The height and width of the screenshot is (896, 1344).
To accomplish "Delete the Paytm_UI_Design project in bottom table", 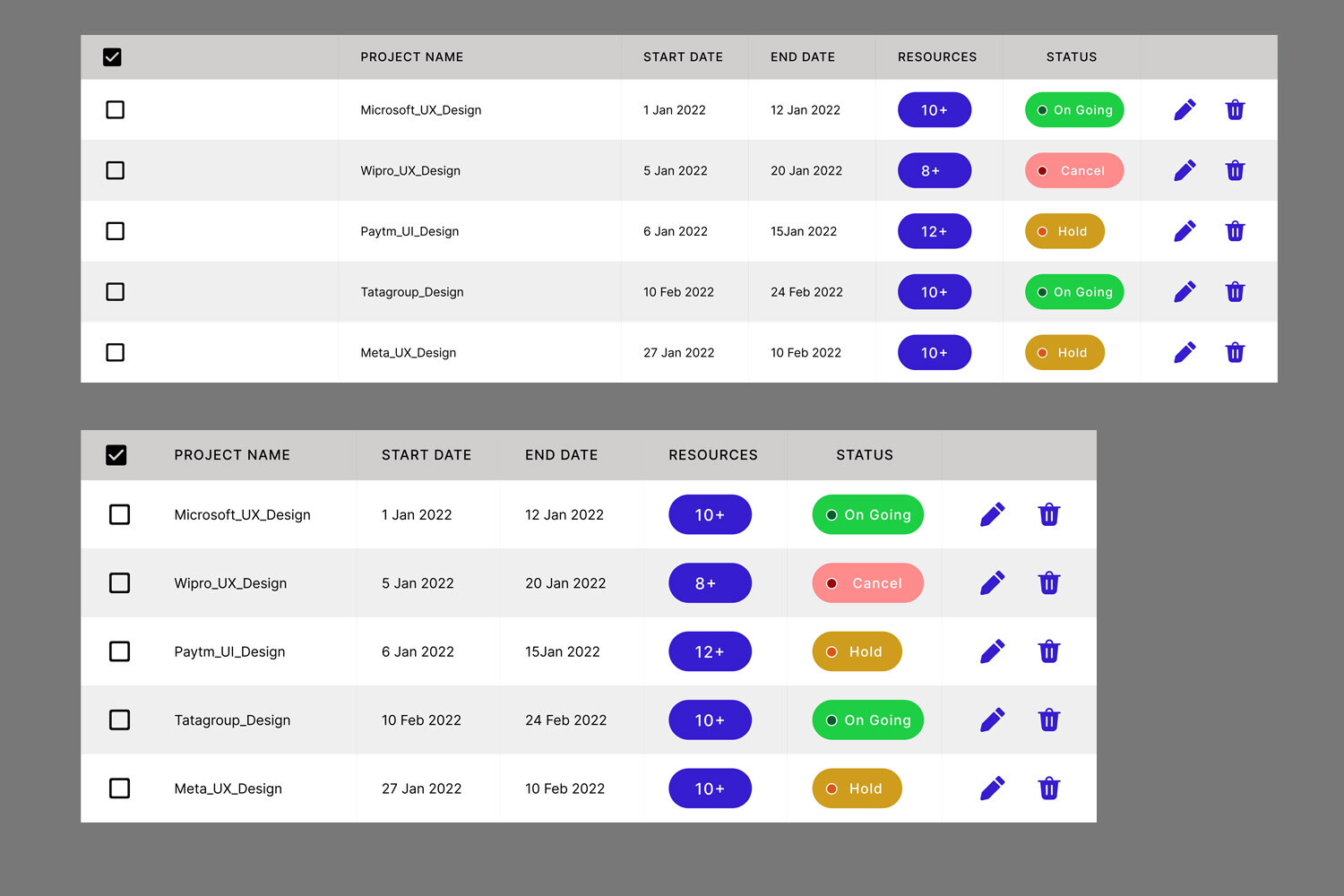I will tap(1049, 651).
